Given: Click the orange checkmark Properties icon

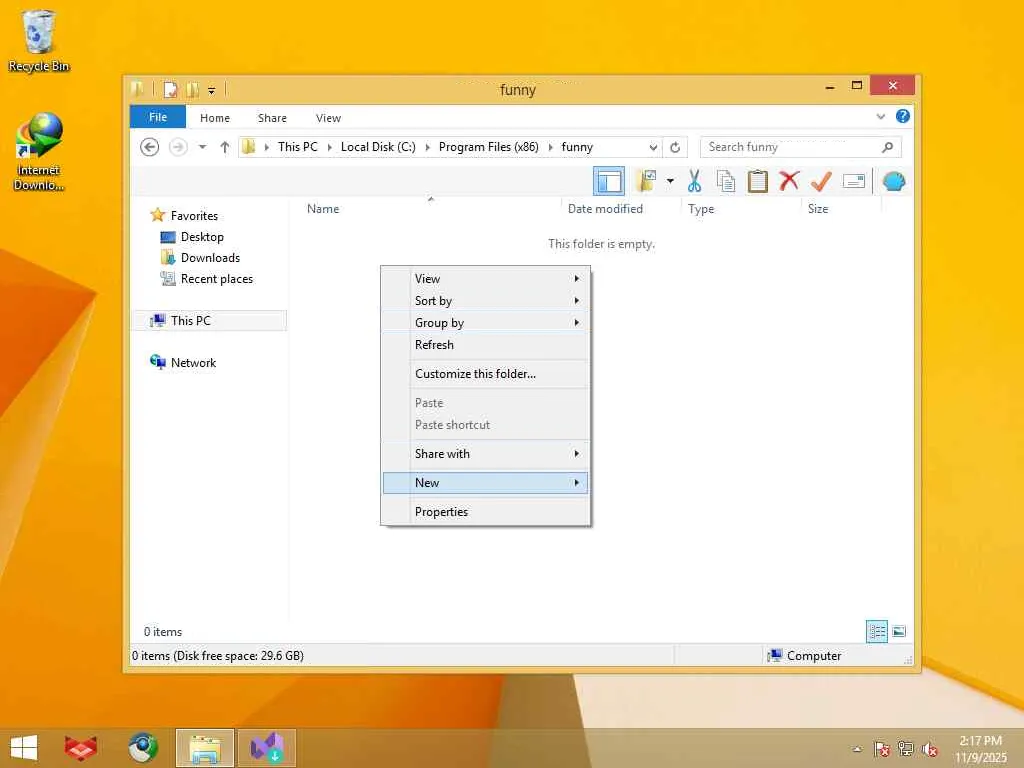Looking at the screenshot, I should tap(821, 181).
